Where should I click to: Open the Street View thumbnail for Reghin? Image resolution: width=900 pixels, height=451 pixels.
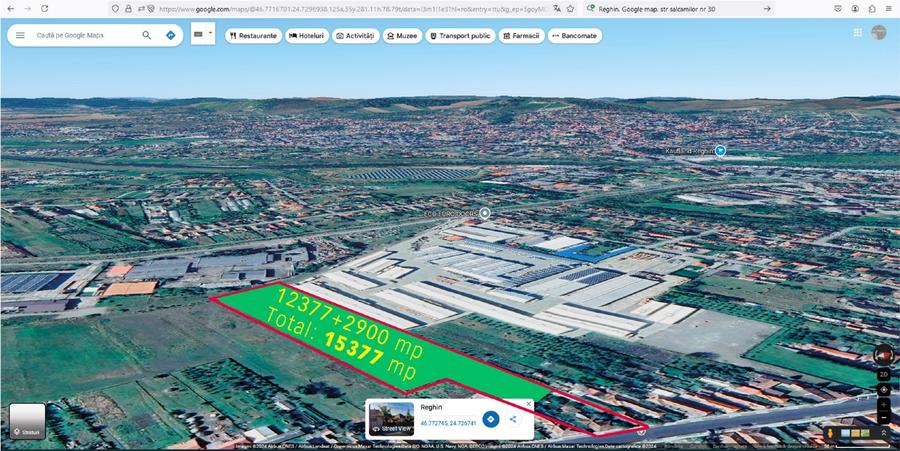coord(391,418)
